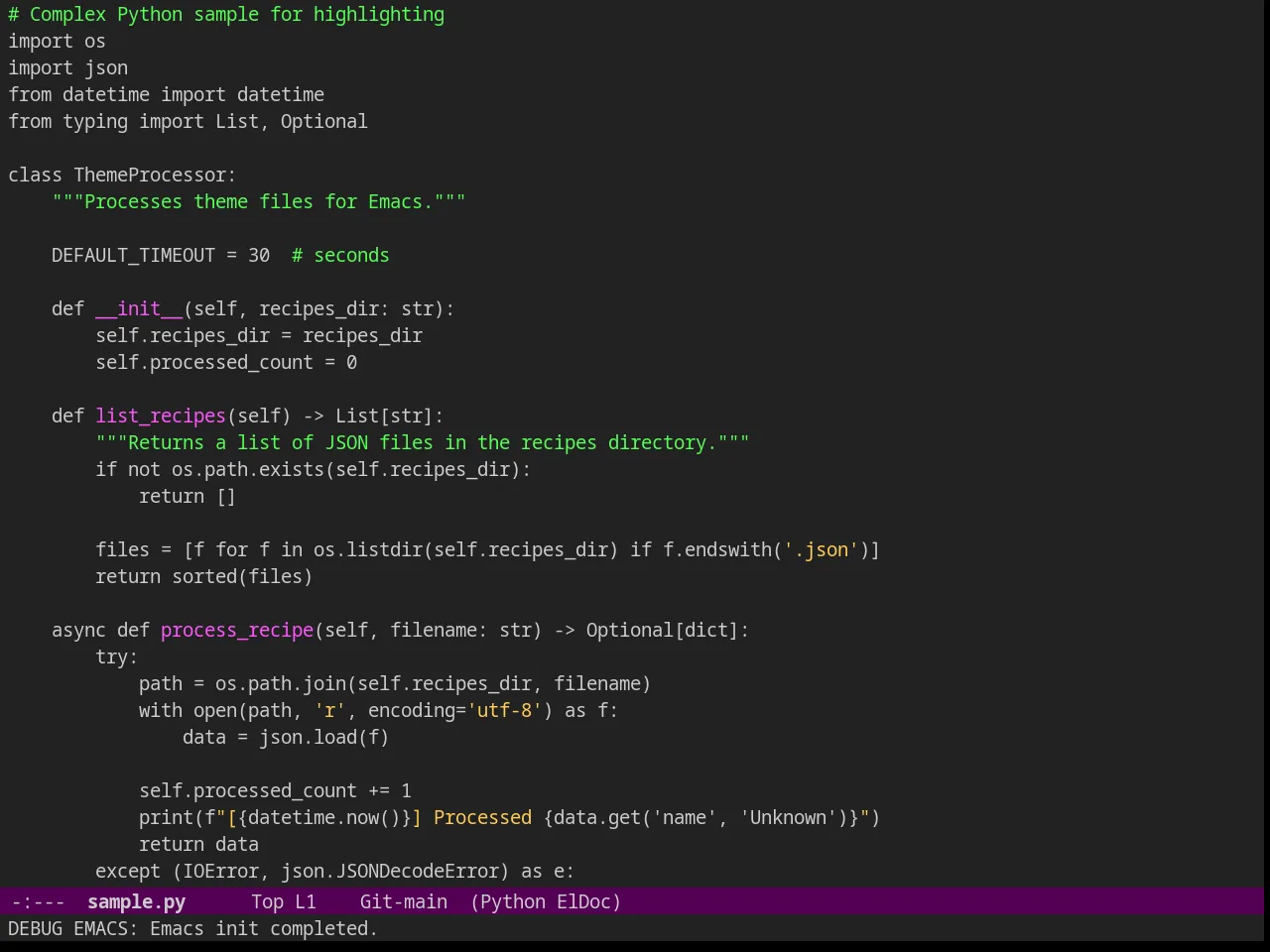Click the L1 line number indicator
Viewport: 1270px width, 952px height.
[x=305, y=901]
